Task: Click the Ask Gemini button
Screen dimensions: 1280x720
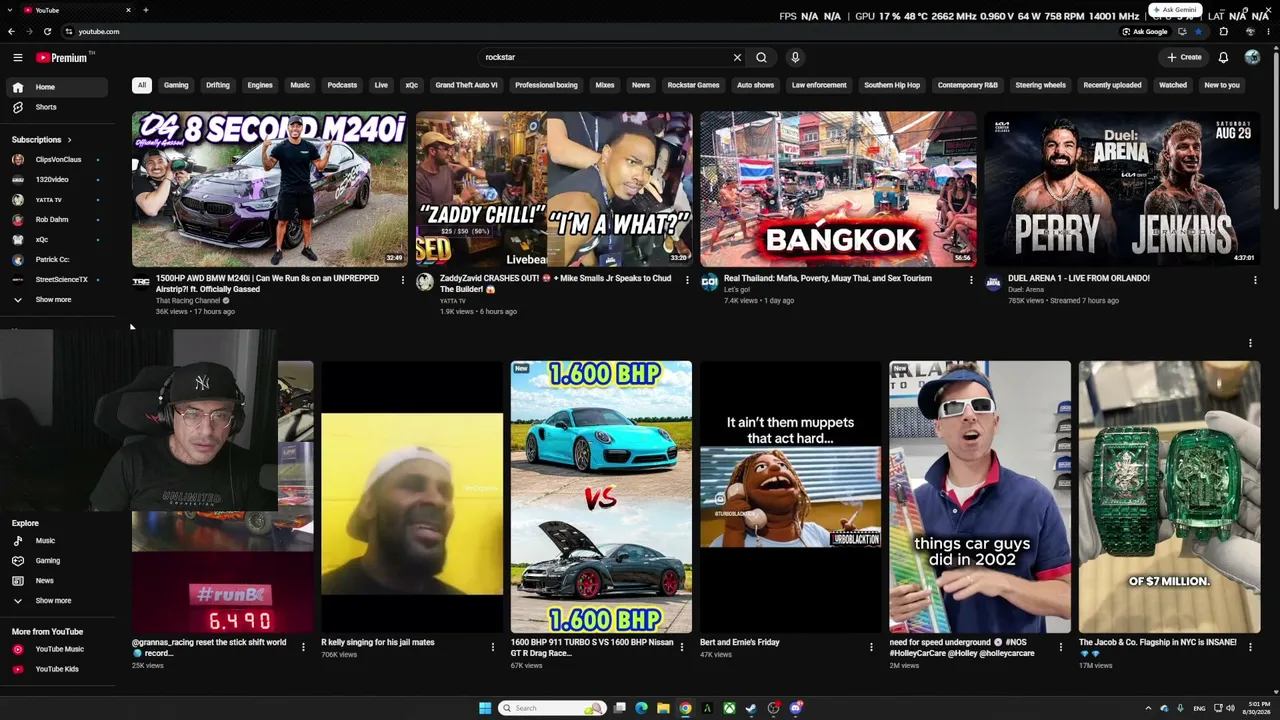Action: [1174, 10]
